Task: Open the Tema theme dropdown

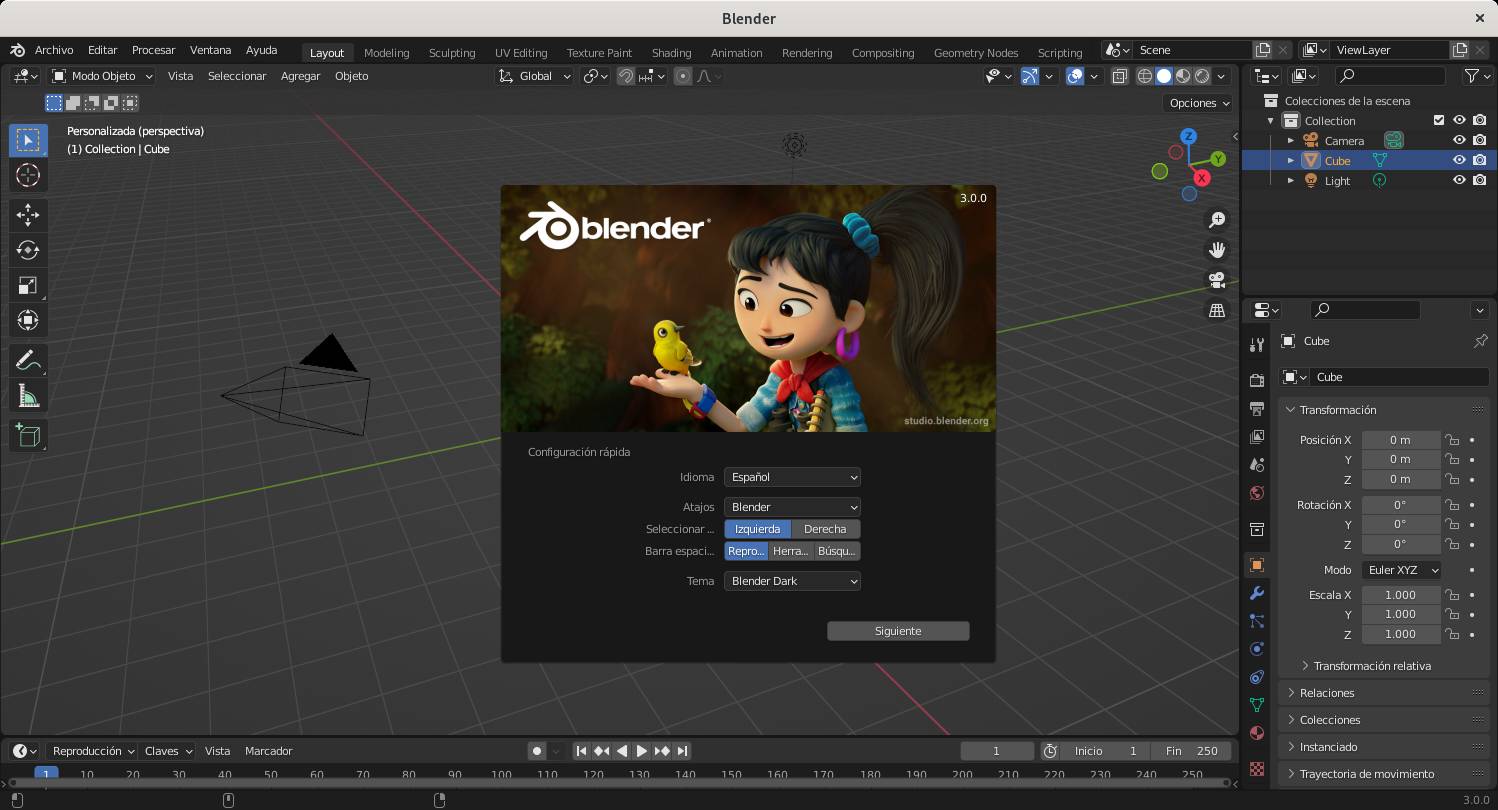Action: [792, 581]
